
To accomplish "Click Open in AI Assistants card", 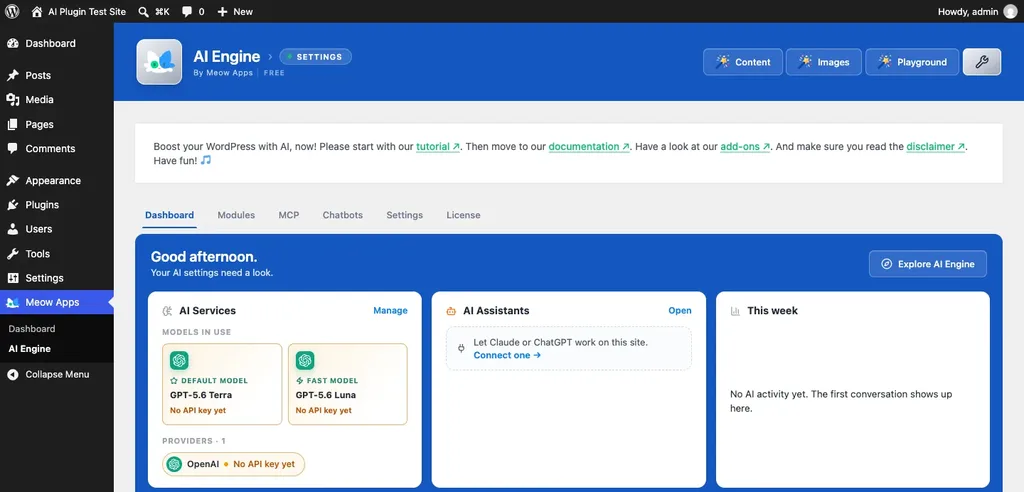I will coord(680,311).
